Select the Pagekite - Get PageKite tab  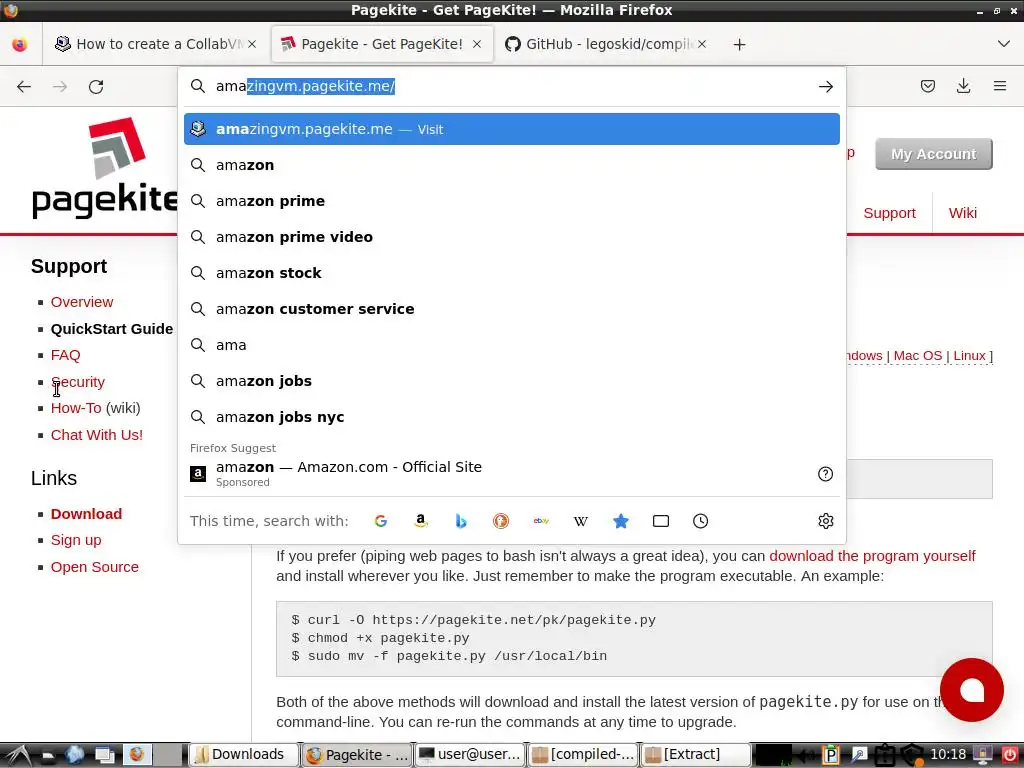coord(381,44)
